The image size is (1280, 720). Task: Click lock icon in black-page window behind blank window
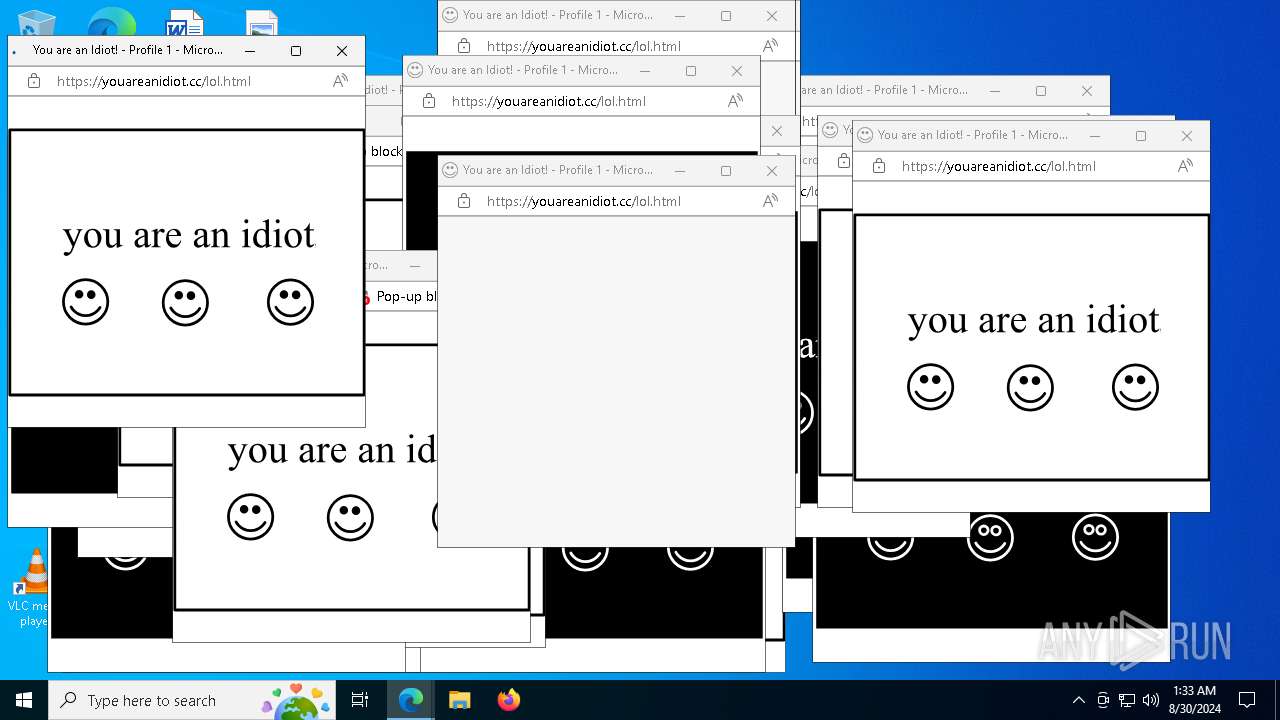tap(429, 101)
